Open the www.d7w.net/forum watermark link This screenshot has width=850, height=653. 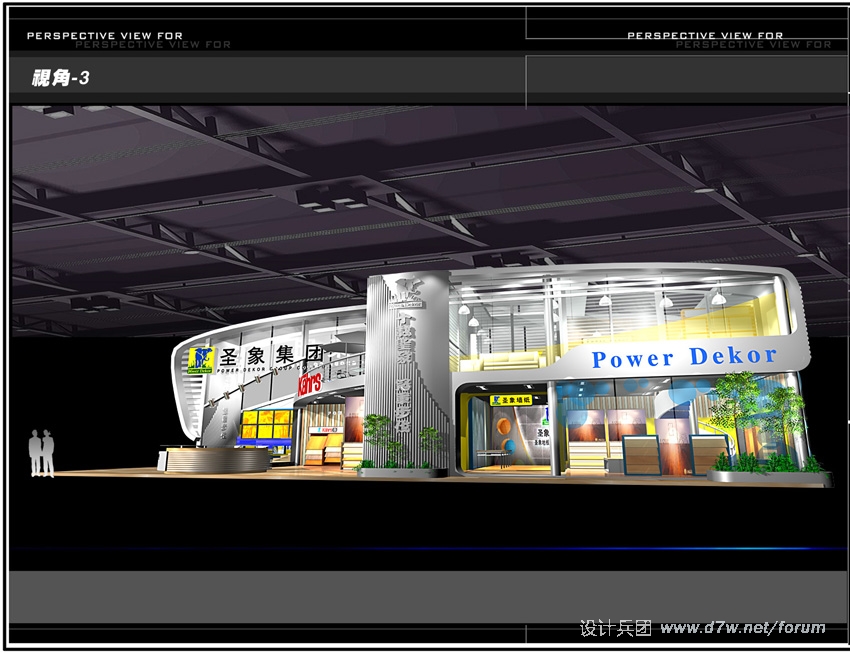(x=742, y=628)
